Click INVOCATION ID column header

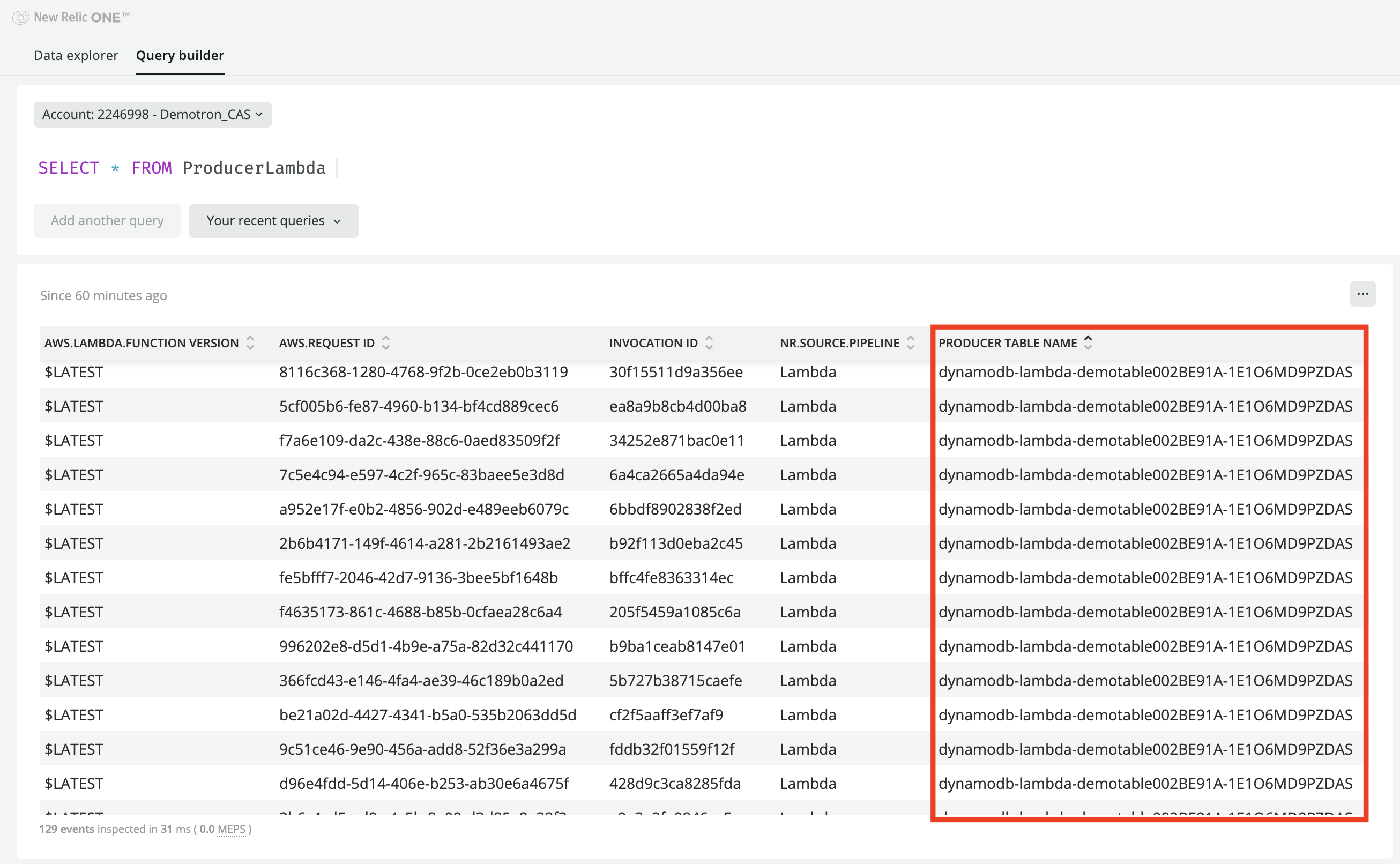pos(653,343)
